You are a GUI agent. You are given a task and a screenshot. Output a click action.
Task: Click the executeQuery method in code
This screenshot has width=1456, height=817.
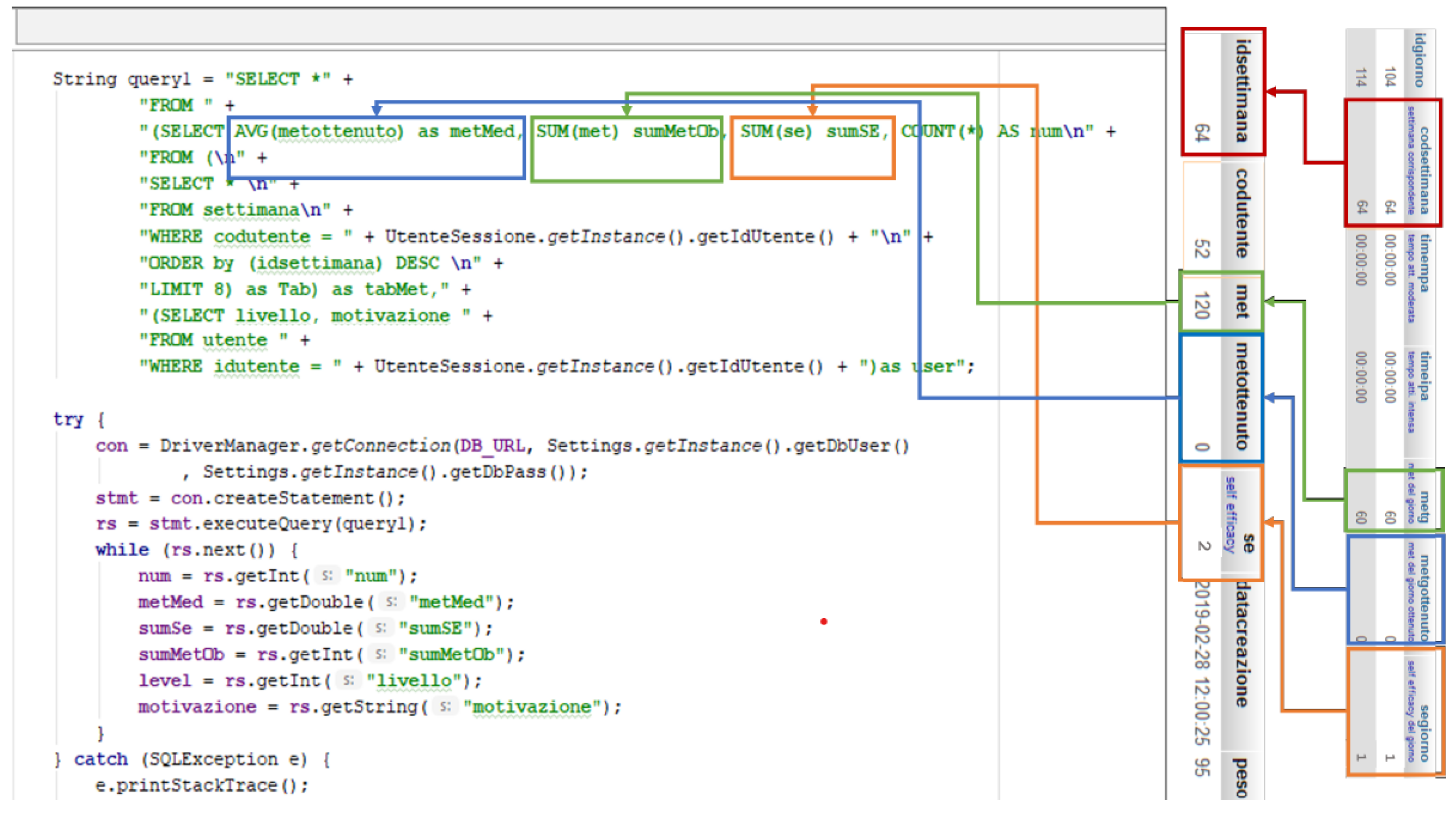point(267,524)
